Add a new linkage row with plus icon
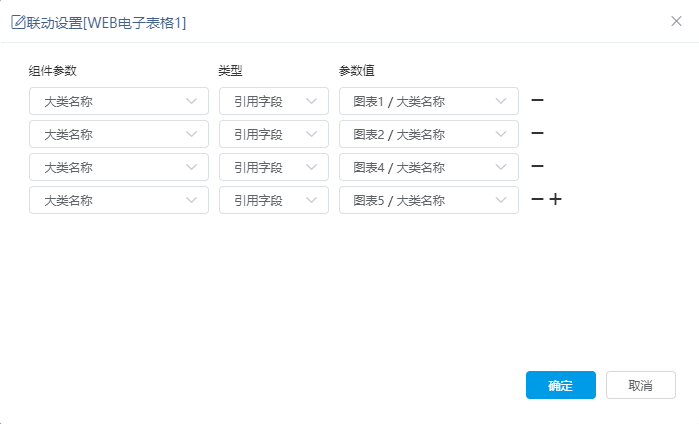The height and width of the screenshot is (424, 699). (x=555, y=199)
